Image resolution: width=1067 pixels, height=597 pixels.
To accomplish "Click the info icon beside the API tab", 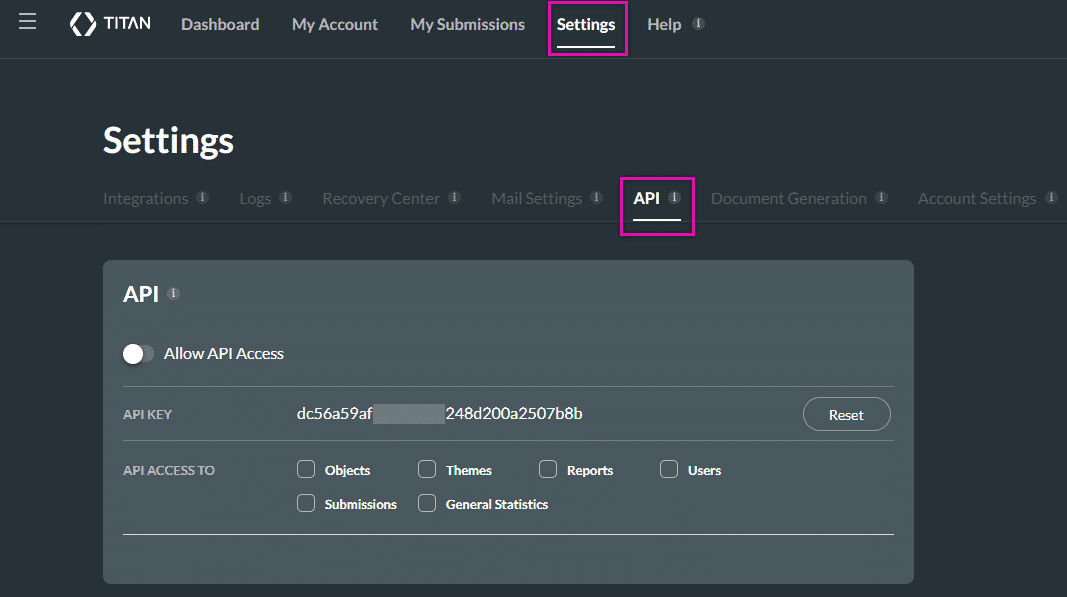I will click(x=673, y=196).
